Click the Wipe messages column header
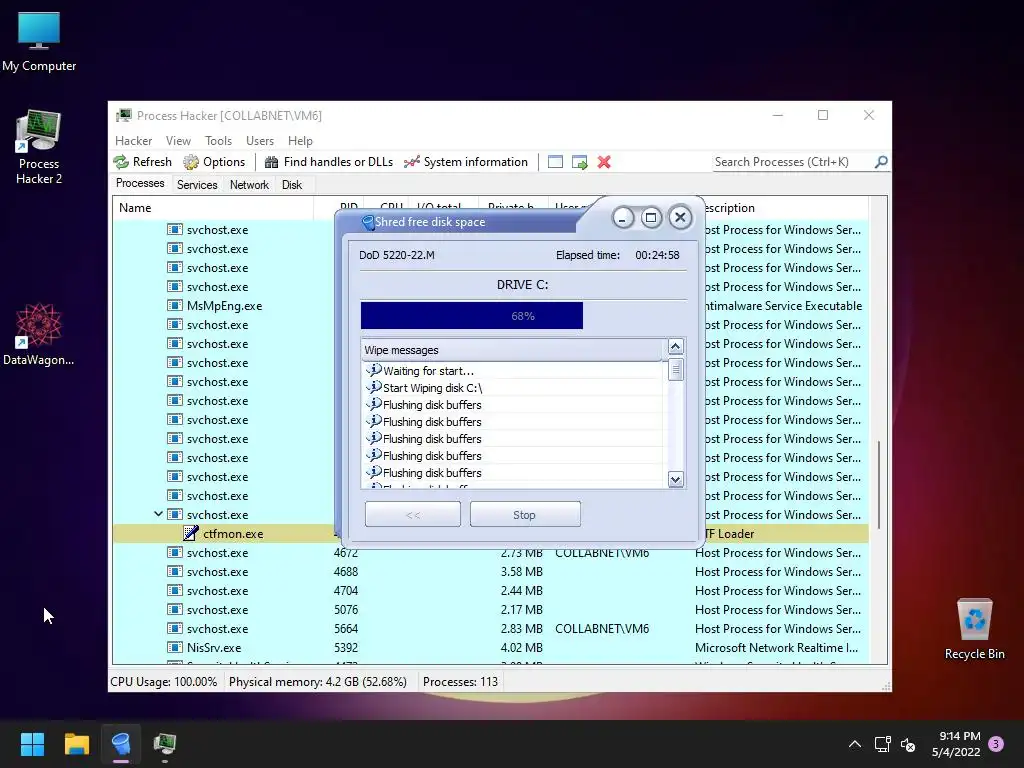 click(512, 350)
